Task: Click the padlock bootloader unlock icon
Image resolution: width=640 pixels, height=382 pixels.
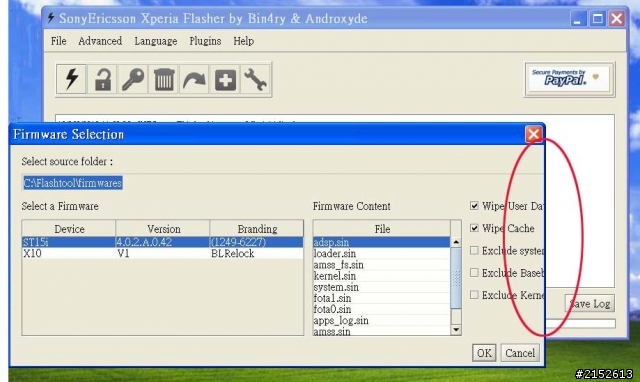Action: click(x=102, y=79)
